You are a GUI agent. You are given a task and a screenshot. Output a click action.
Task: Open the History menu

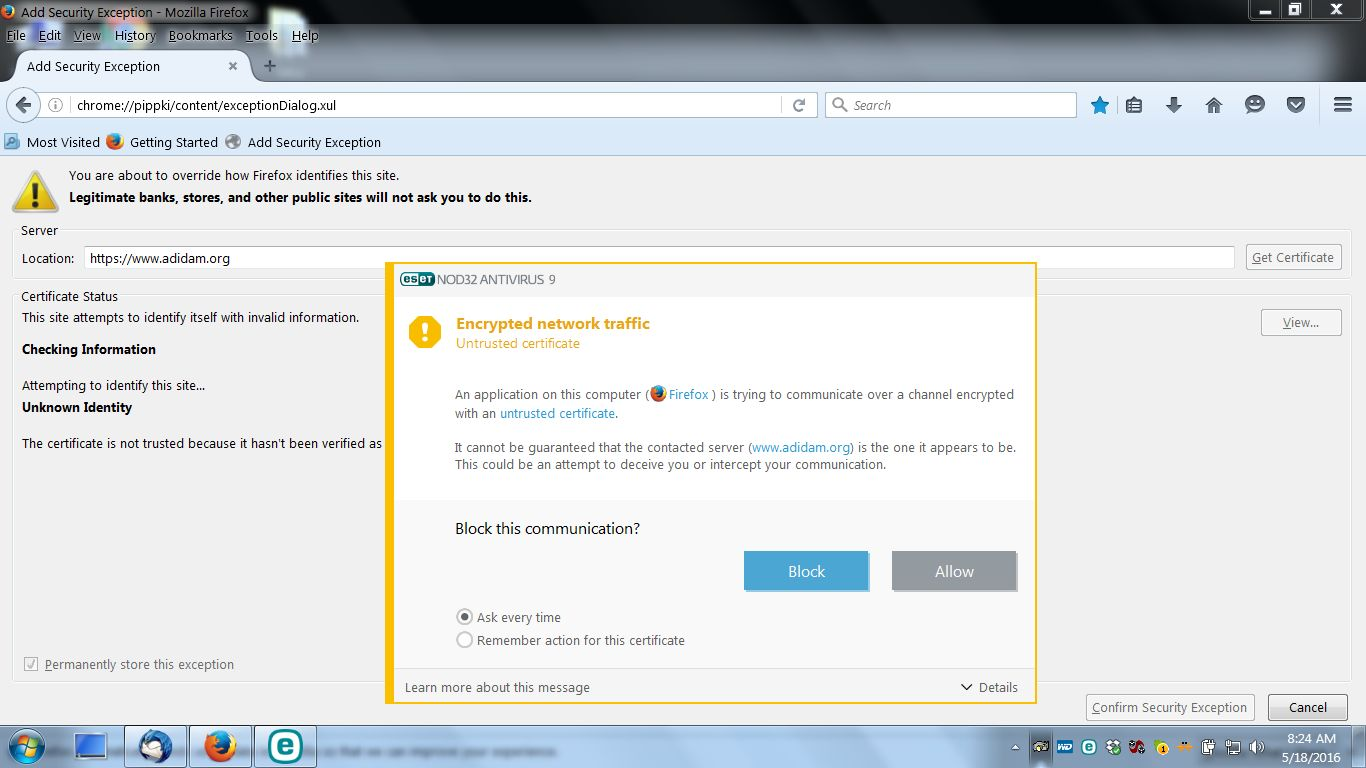(x=135, y=35)
